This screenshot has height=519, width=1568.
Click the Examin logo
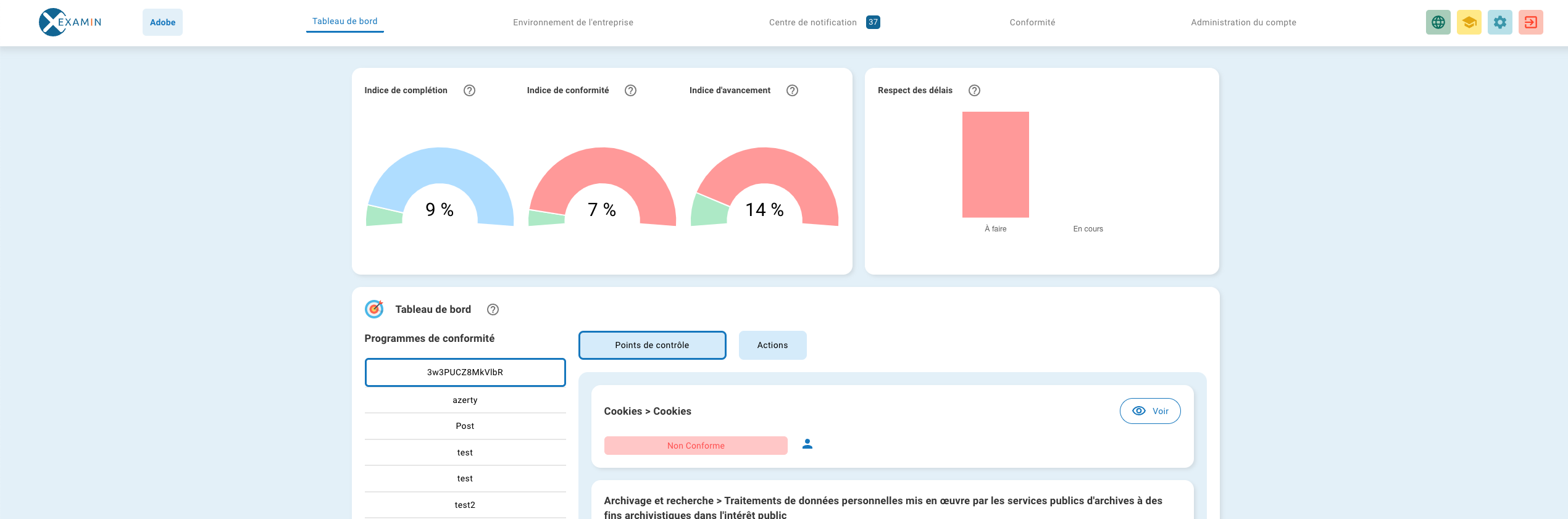pyautogui.click(x=70, y=22)
